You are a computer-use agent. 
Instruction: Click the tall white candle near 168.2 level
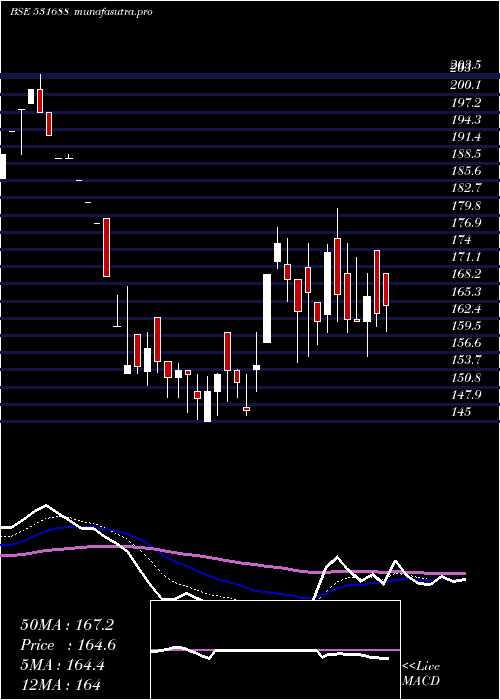(267, 308)
